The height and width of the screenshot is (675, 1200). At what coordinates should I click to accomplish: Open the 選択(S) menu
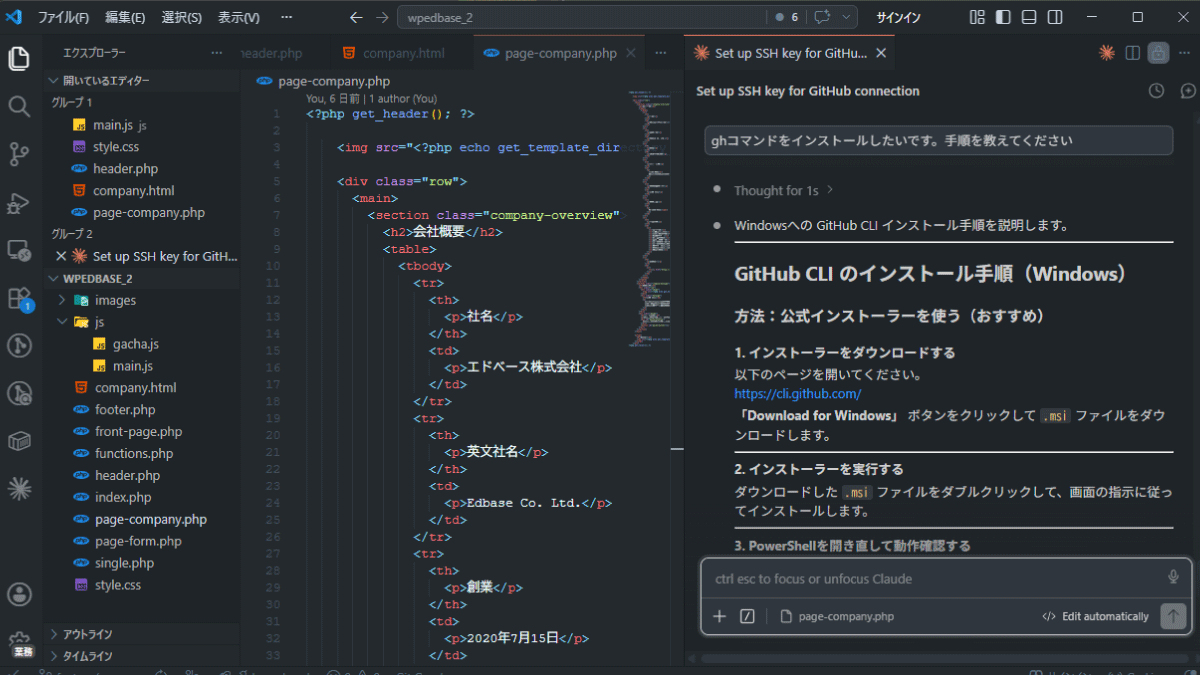coord(181,17)
